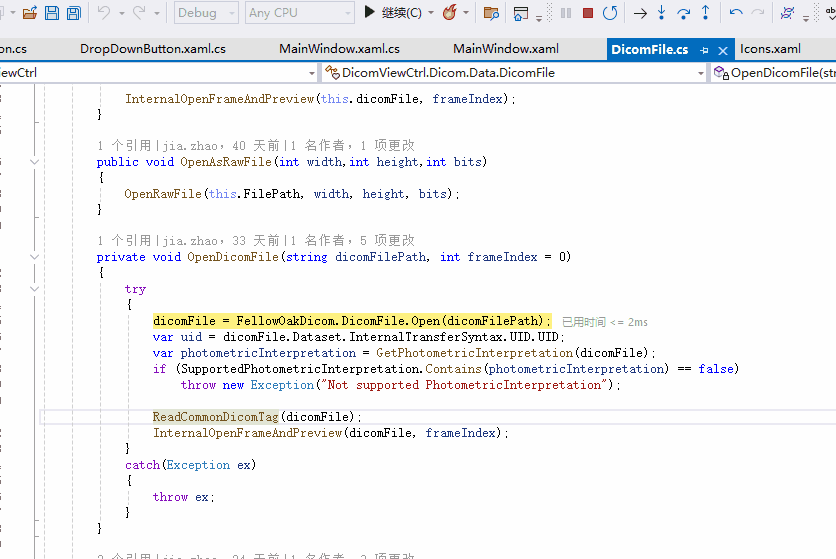Click the 'throw ex;' statement
Viewport: 836px width, 559px height.
point(183,497)
